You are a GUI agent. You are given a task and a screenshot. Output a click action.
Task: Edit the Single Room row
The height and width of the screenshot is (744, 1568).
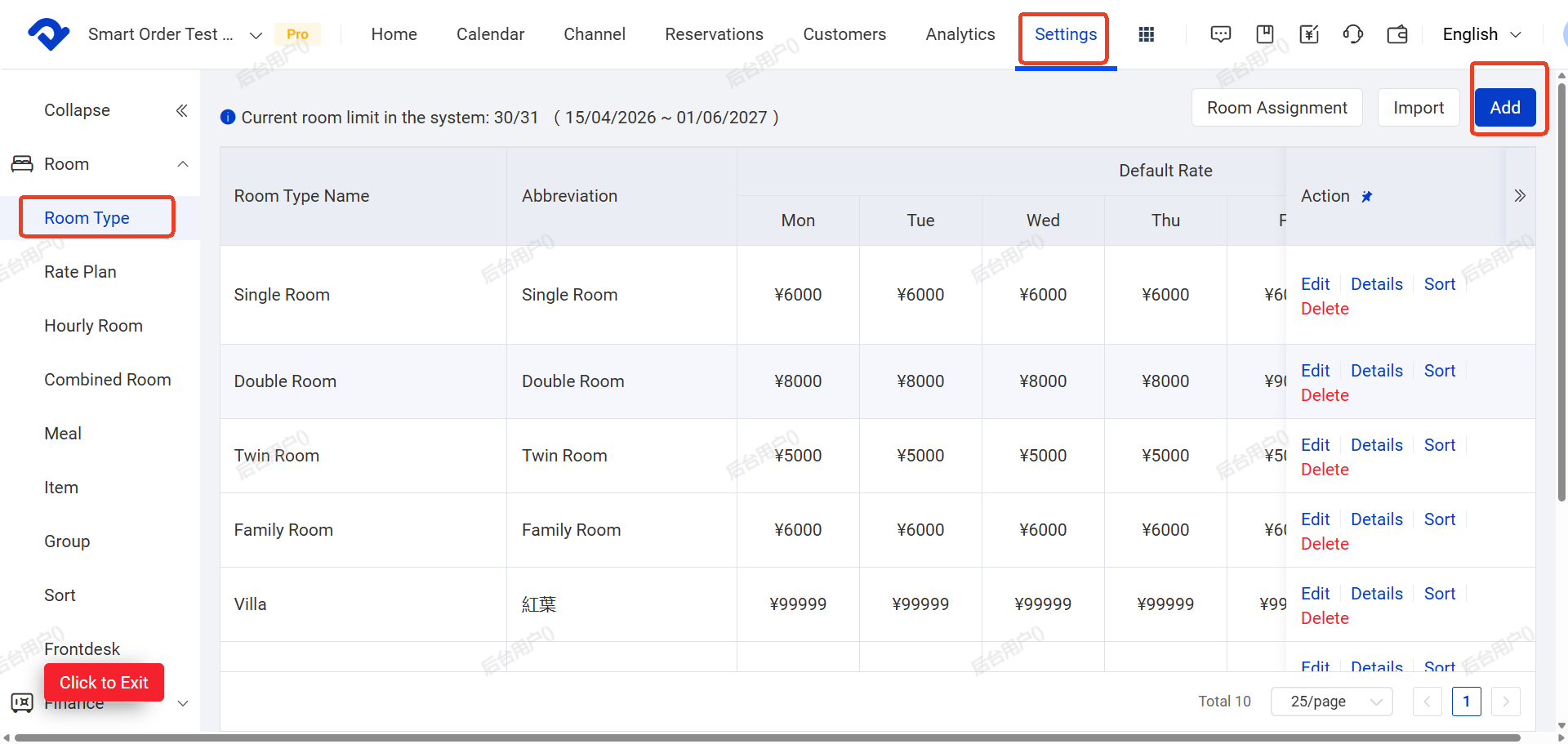pyautogui.click(x=1315, y=284)
